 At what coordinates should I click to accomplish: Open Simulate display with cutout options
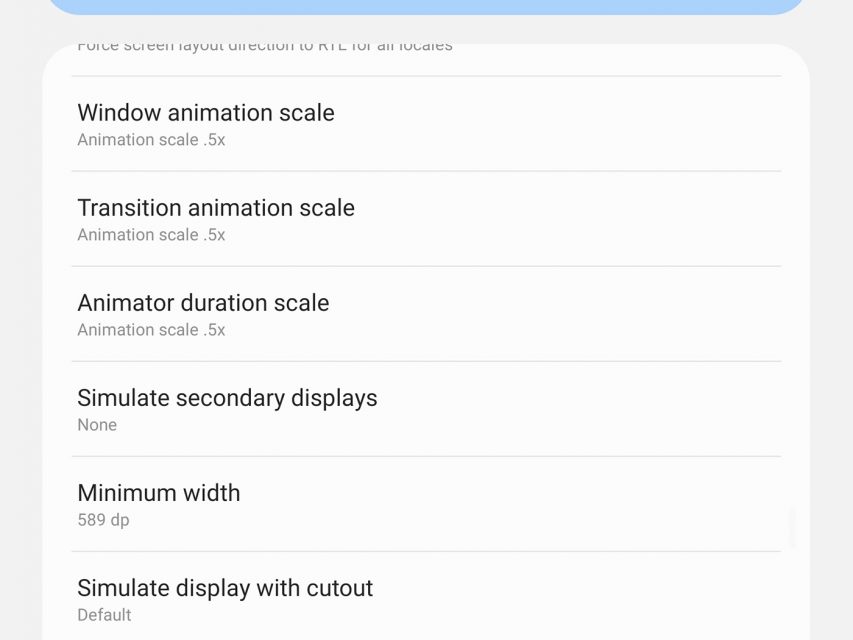tap(225, 588)
